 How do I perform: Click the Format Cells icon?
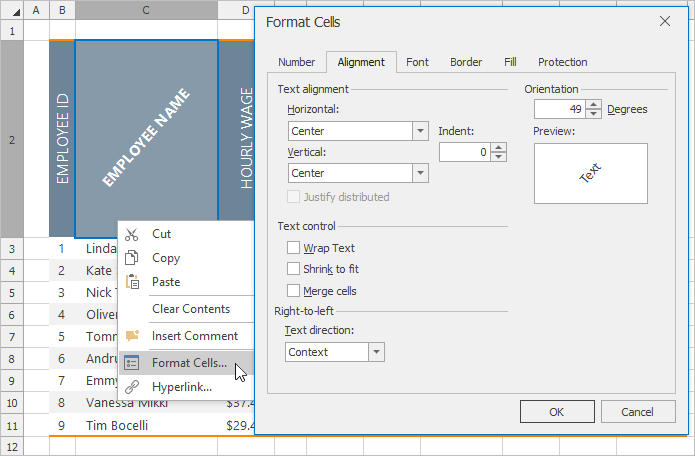coord(132,363)
